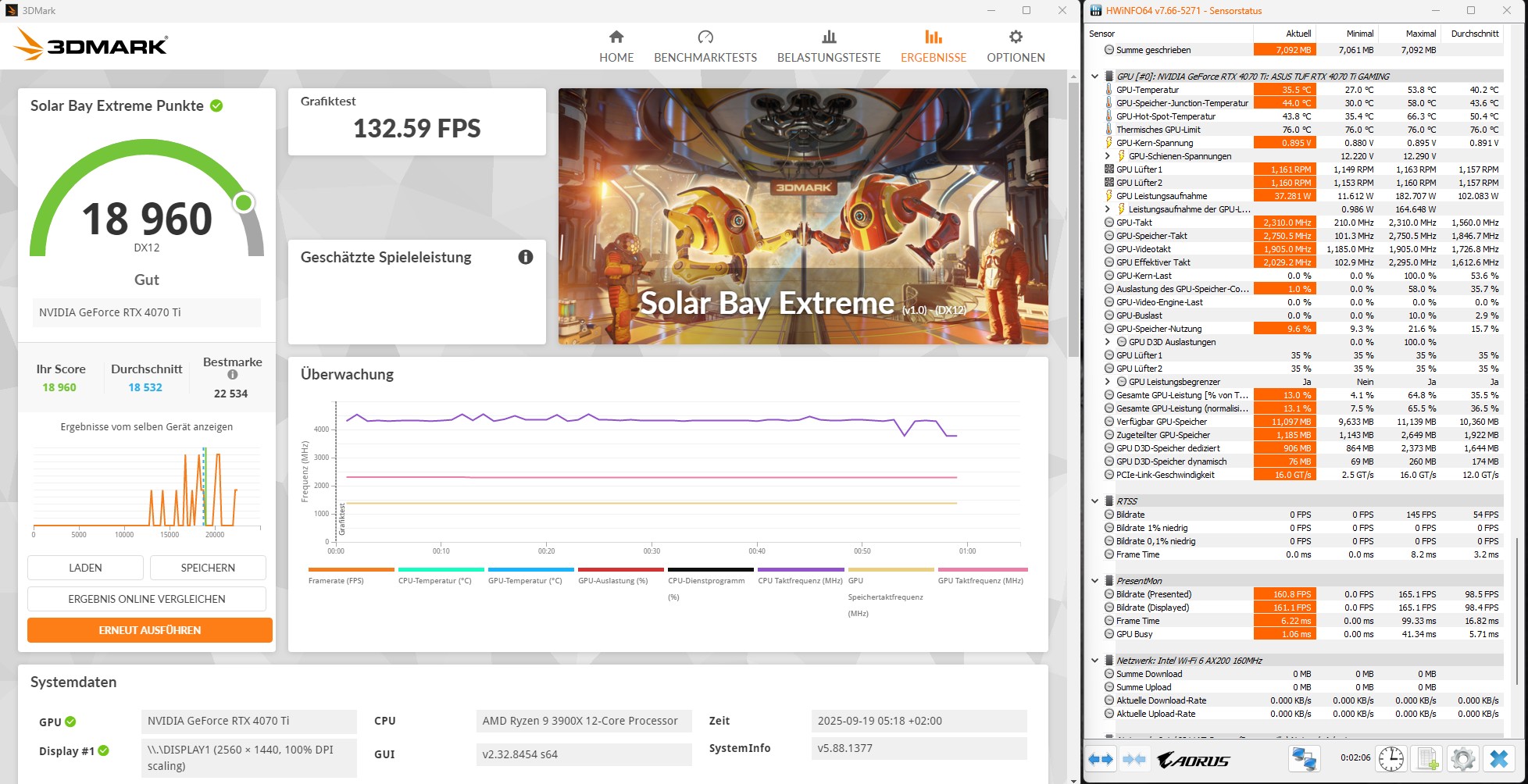The width and height of the screenshot is (1528, 784).
Task: Click the Durchschnitt column header in HWiNFO
Action: pyautogui.click(x=1473, y=34)
